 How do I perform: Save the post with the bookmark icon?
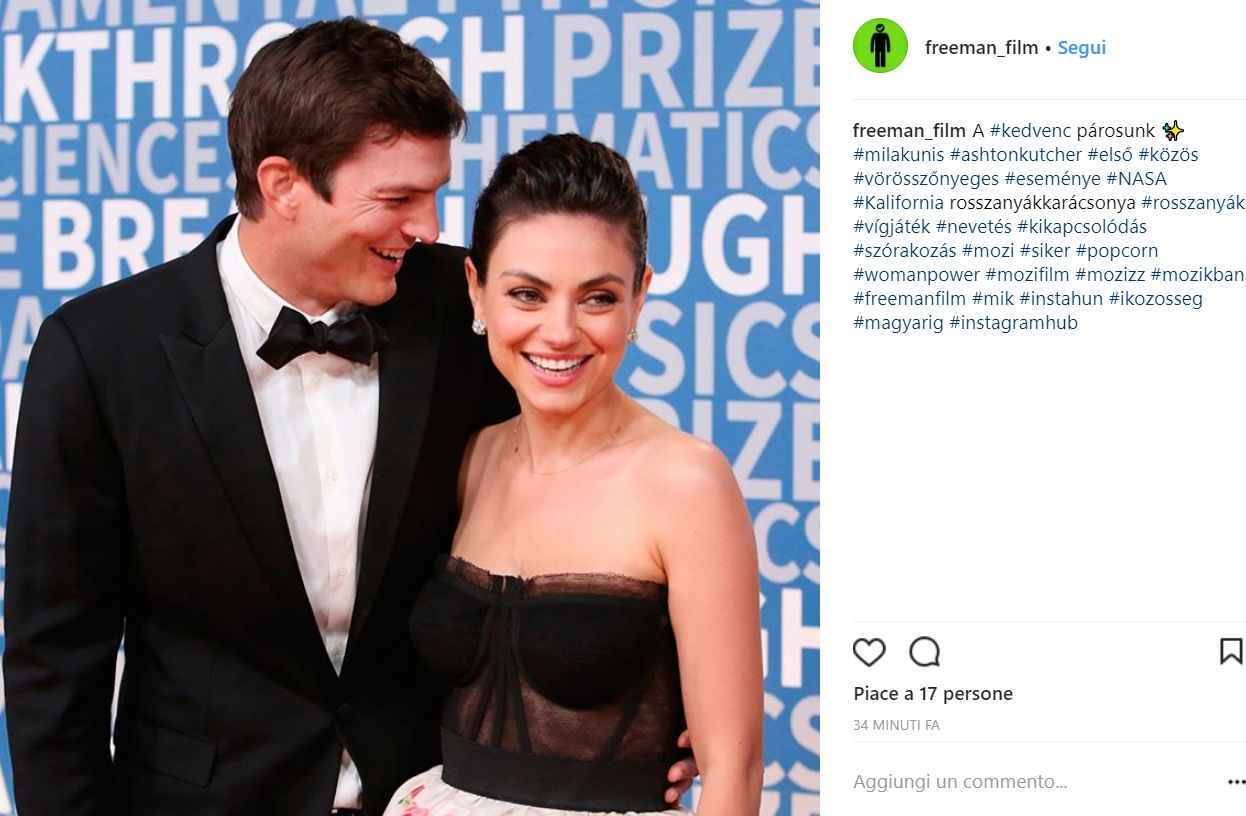point(1231,652)
